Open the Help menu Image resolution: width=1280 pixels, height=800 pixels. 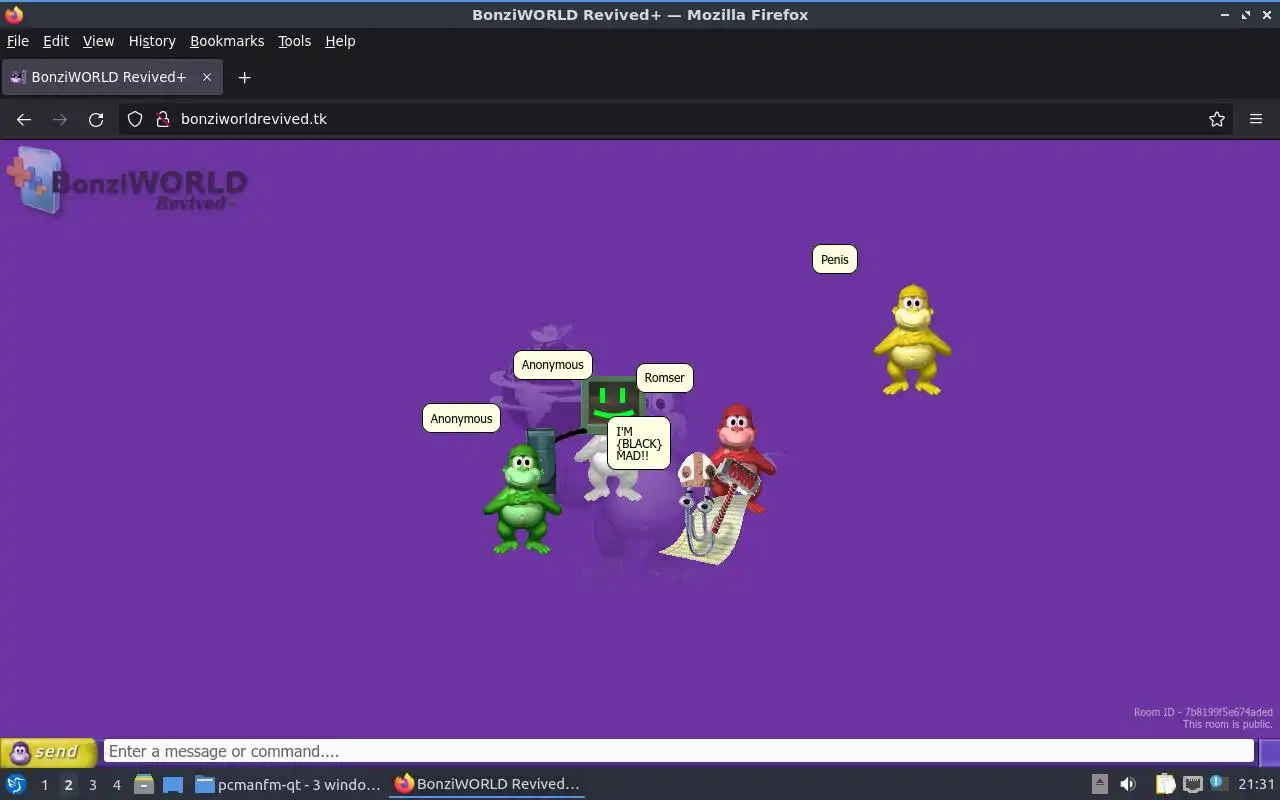point(340,41)
